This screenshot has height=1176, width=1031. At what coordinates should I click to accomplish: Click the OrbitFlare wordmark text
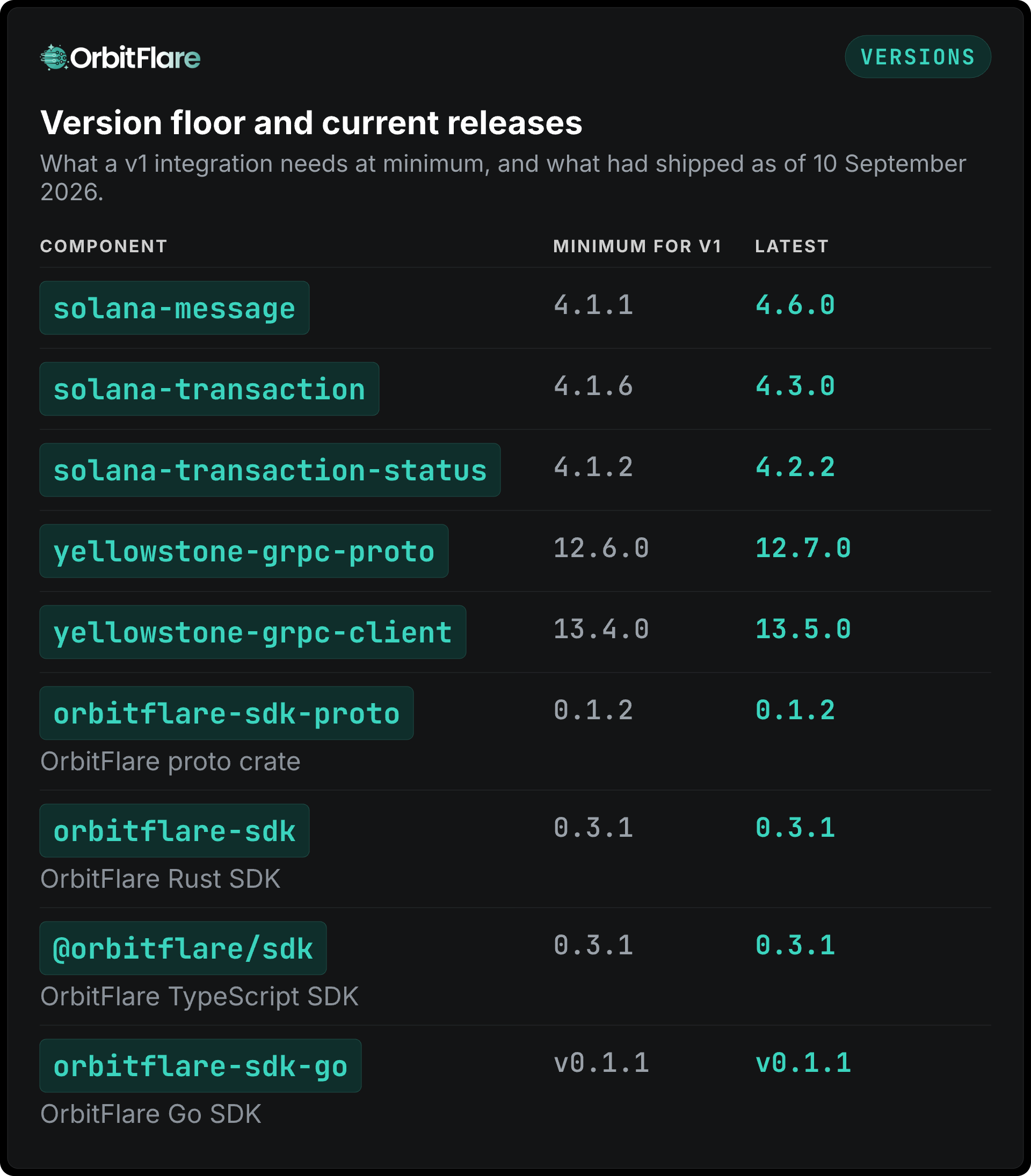135,57
